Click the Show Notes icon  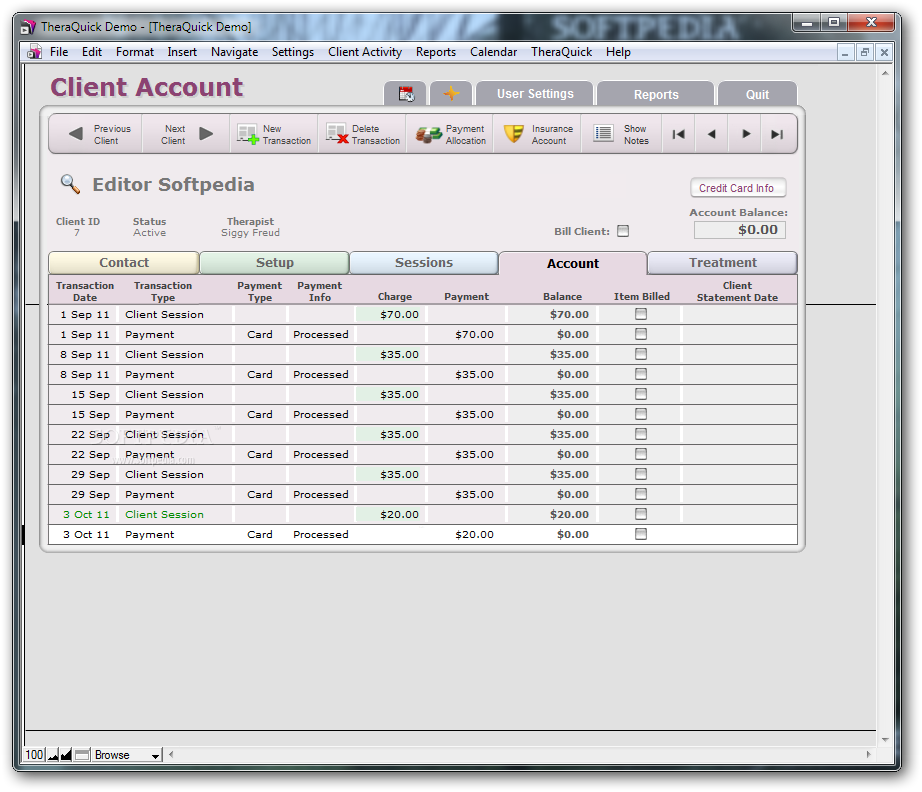pos(603,133)
